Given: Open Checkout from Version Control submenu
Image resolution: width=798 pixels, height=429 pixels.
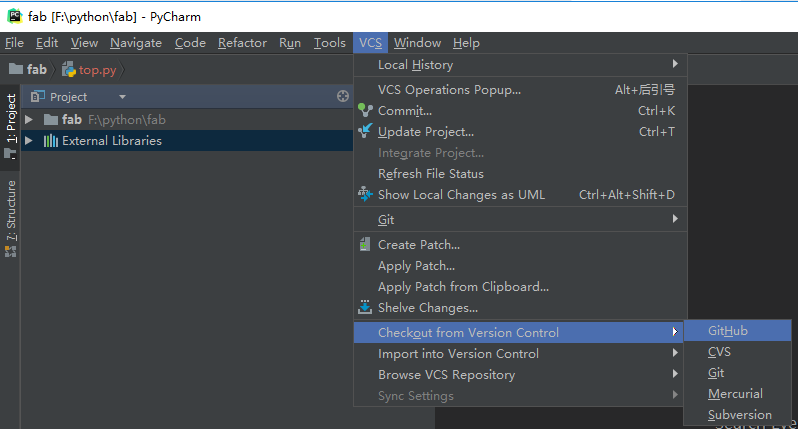Looking at the screenshot, I should (520, 332).
